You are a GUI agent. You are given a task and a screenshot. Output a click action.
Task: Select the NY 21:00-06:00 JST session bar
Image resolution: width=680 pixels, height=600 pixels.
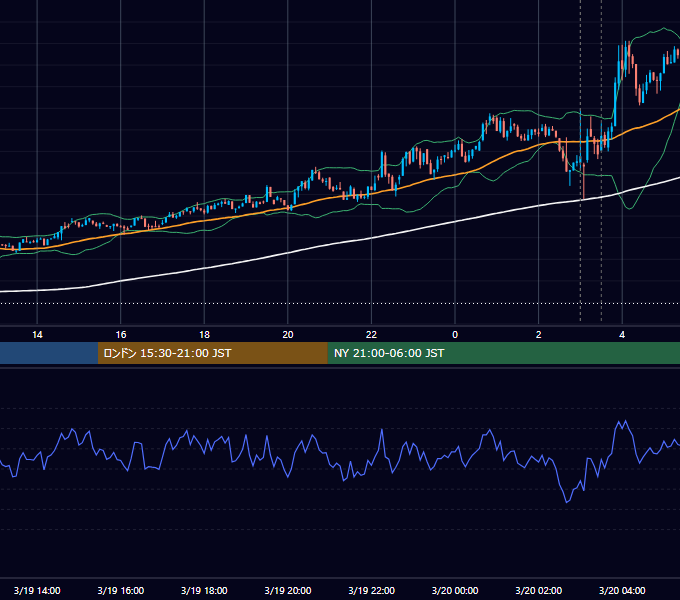point(503,353)
